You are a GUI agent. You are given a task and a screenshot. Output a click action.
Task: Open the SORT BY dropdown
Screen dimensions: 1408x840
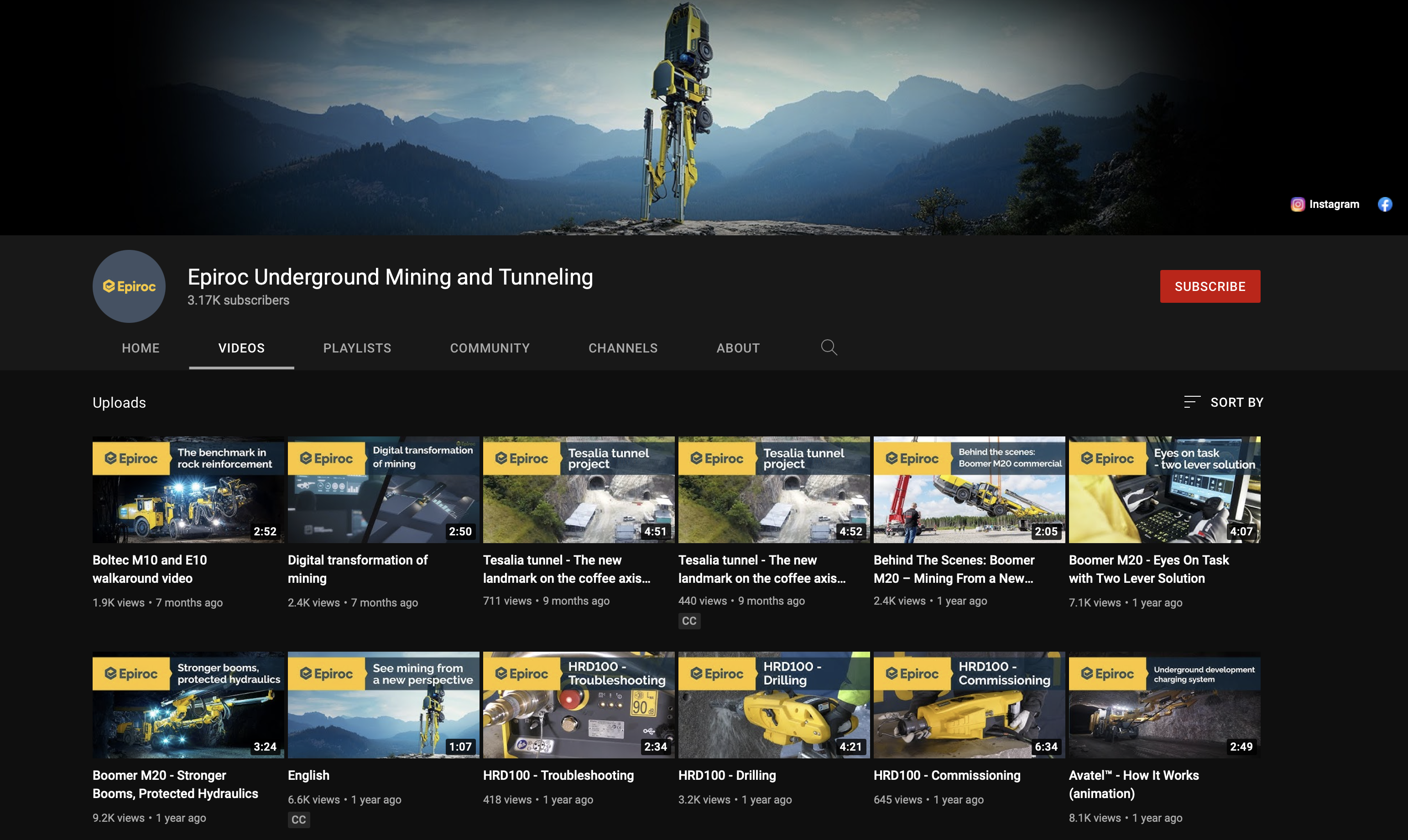1237,402
